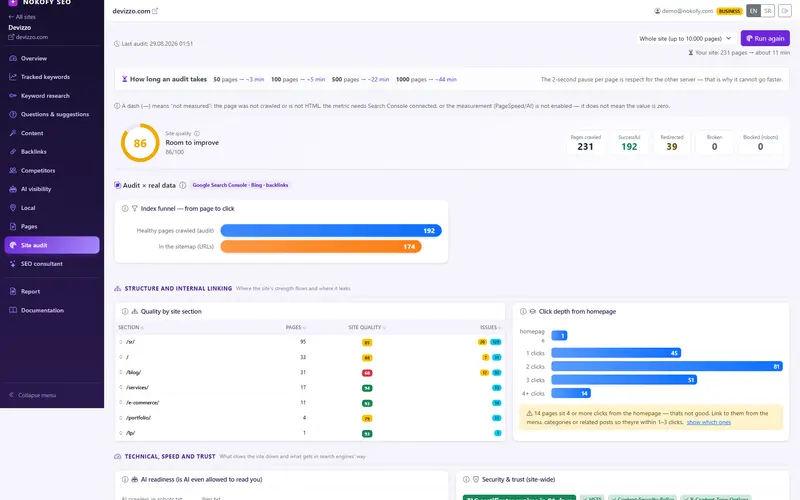This screenshot has height=500, width=800.
Task: Click the funnel icon in Index funnel title
Action: 135,209
